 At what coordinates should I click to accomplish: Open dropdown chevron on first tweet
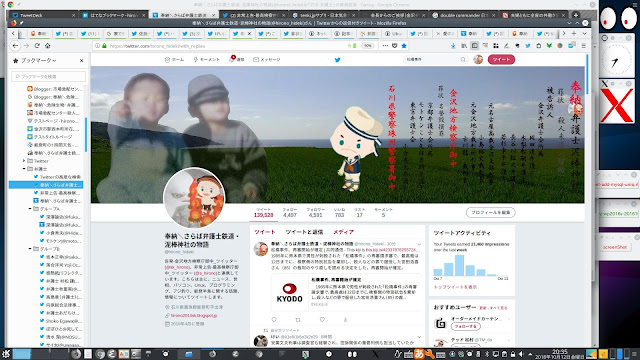(x=419, y=244)
